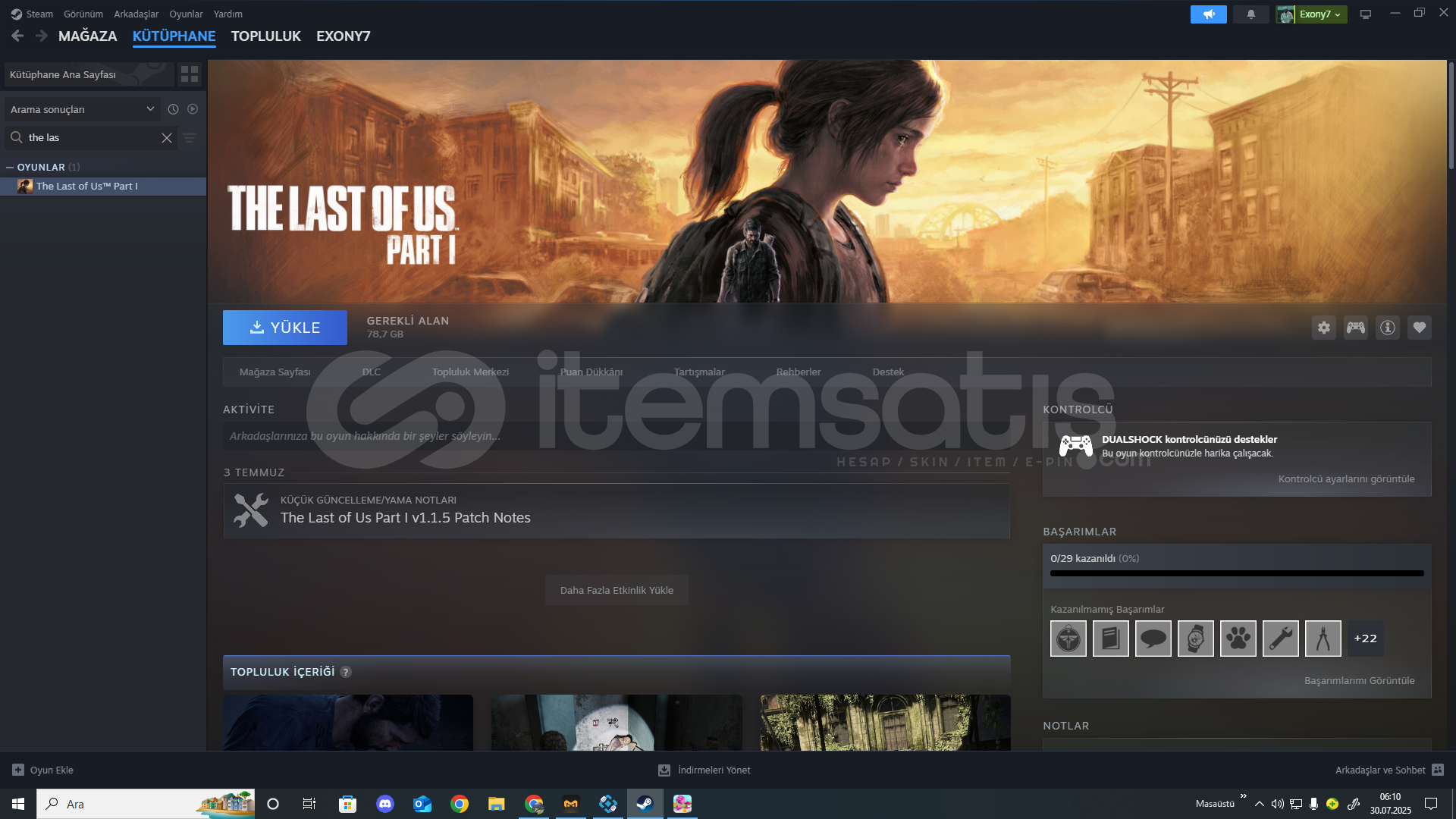Open the announcements megaphone button
The height and width of the screenshot is (819, 1456).
click(1209, 14)
